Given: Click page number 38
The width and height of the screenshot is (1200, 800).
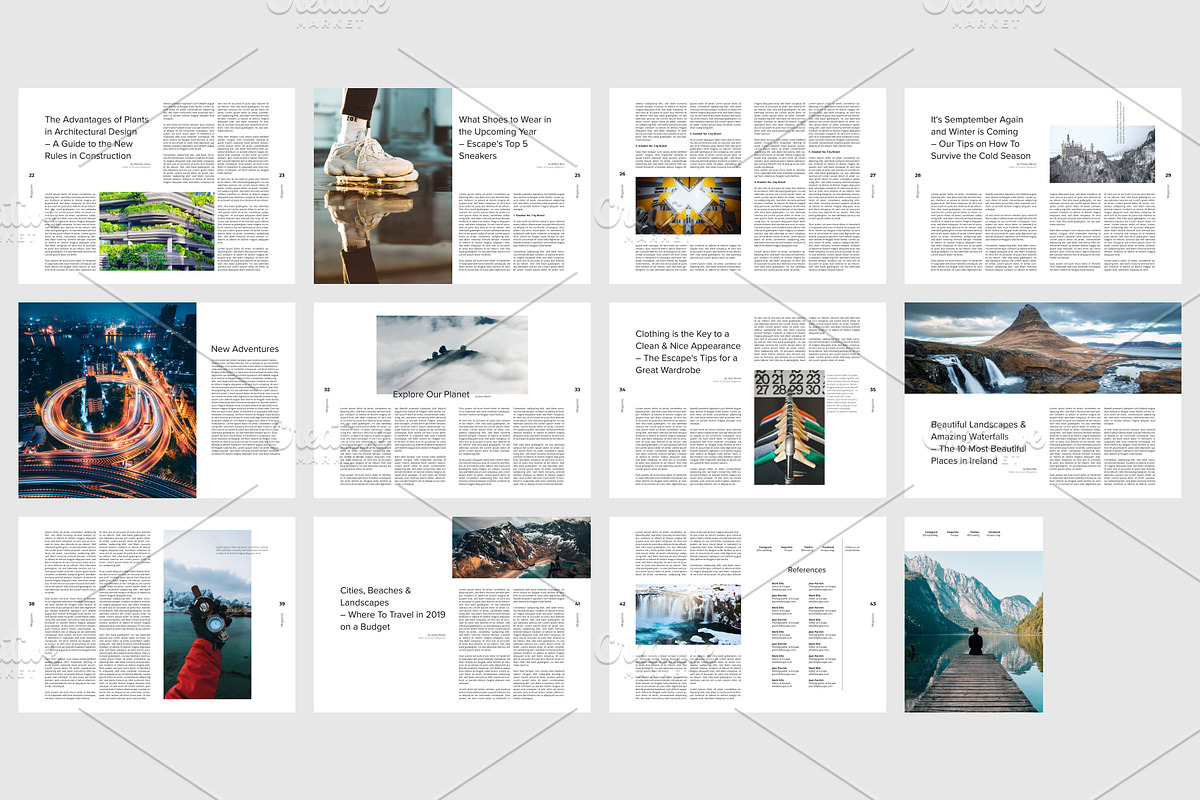Looking at the screenshot, I should [32, 604].
